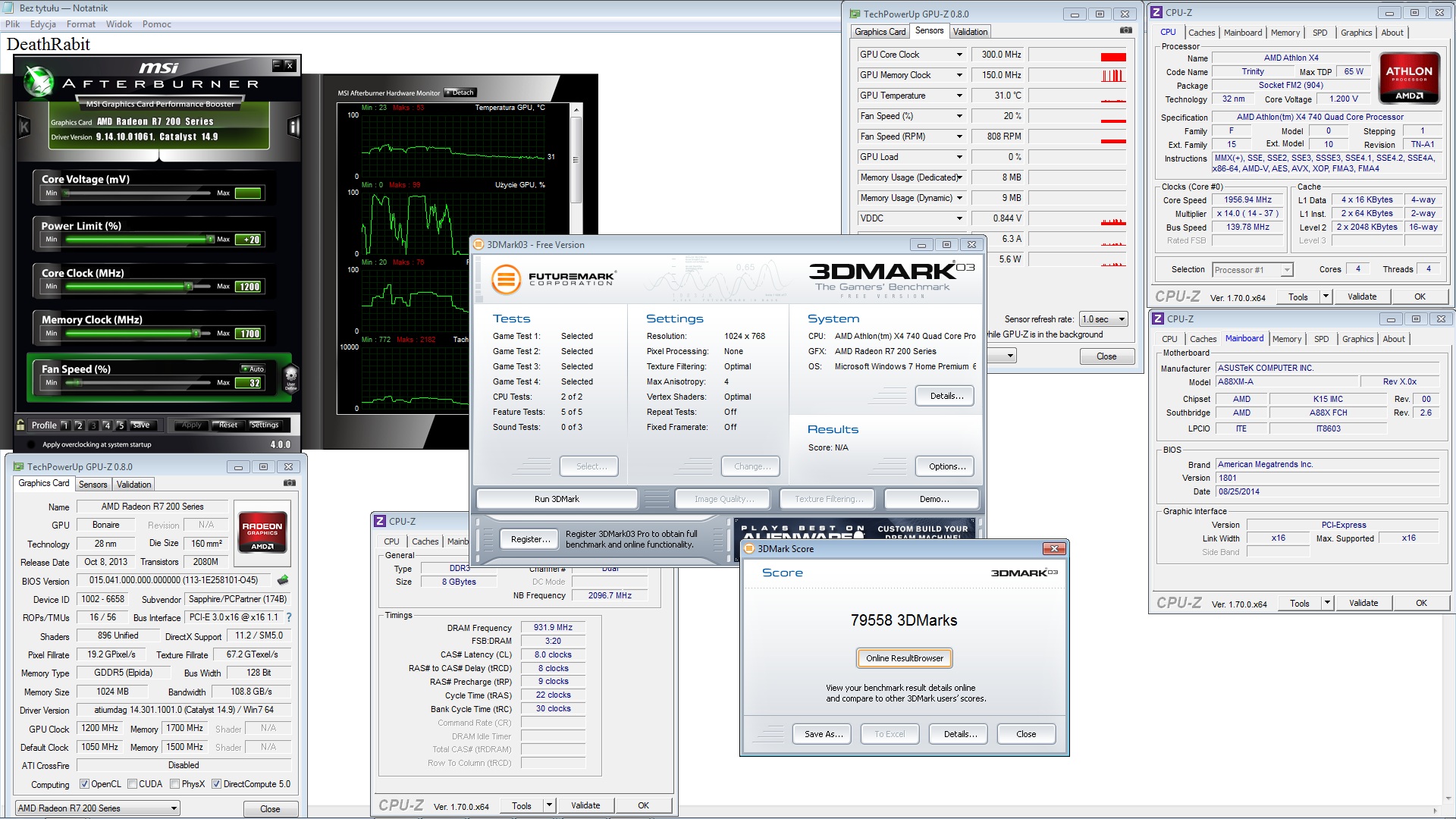Switch to SPD tab in Mainboard CPU-Z window

click(x=1321, y=339)
